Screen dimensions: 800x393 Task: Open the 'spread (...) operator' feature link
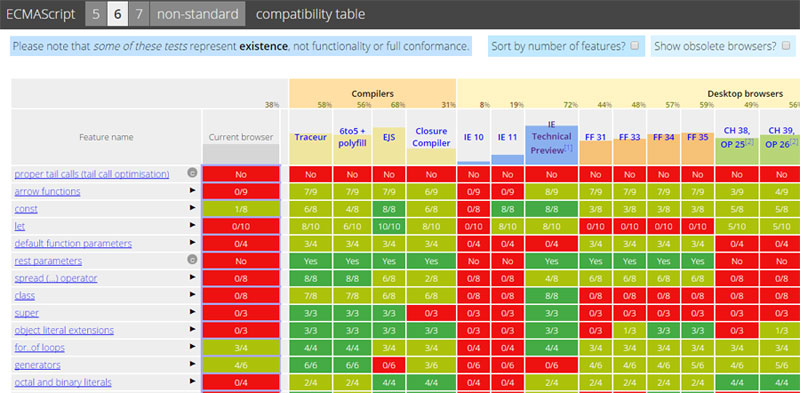tap(56, 278)
